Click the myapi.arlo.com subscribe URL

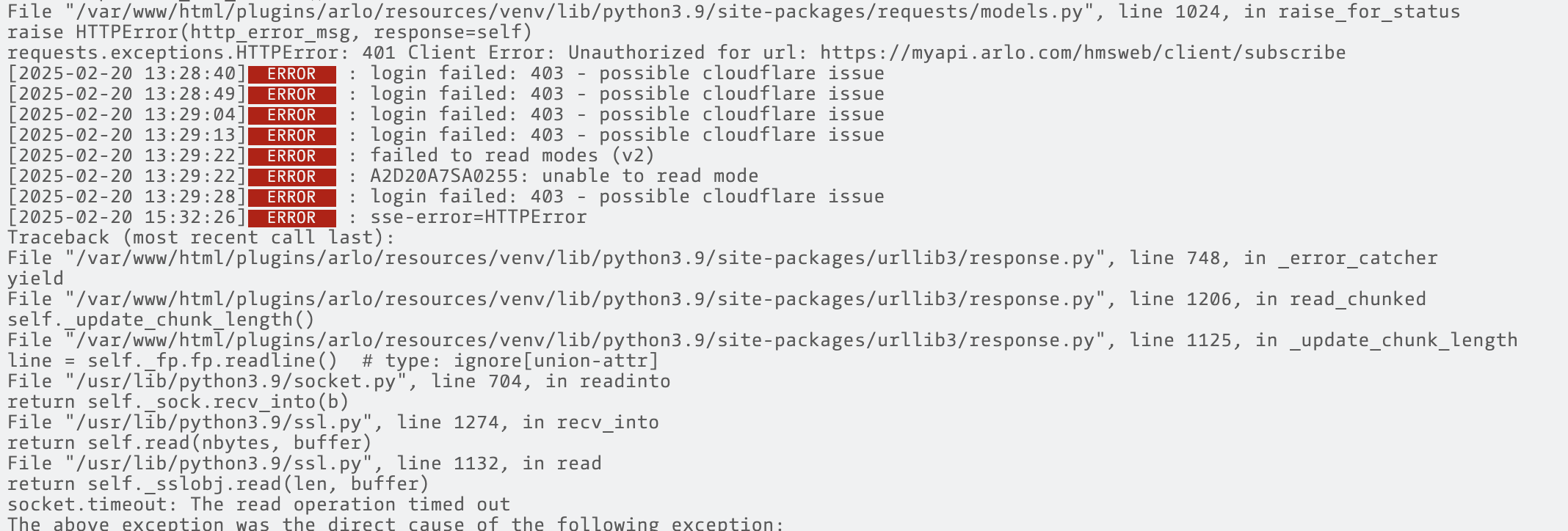pyautogui.click(x=1083, y=53)
